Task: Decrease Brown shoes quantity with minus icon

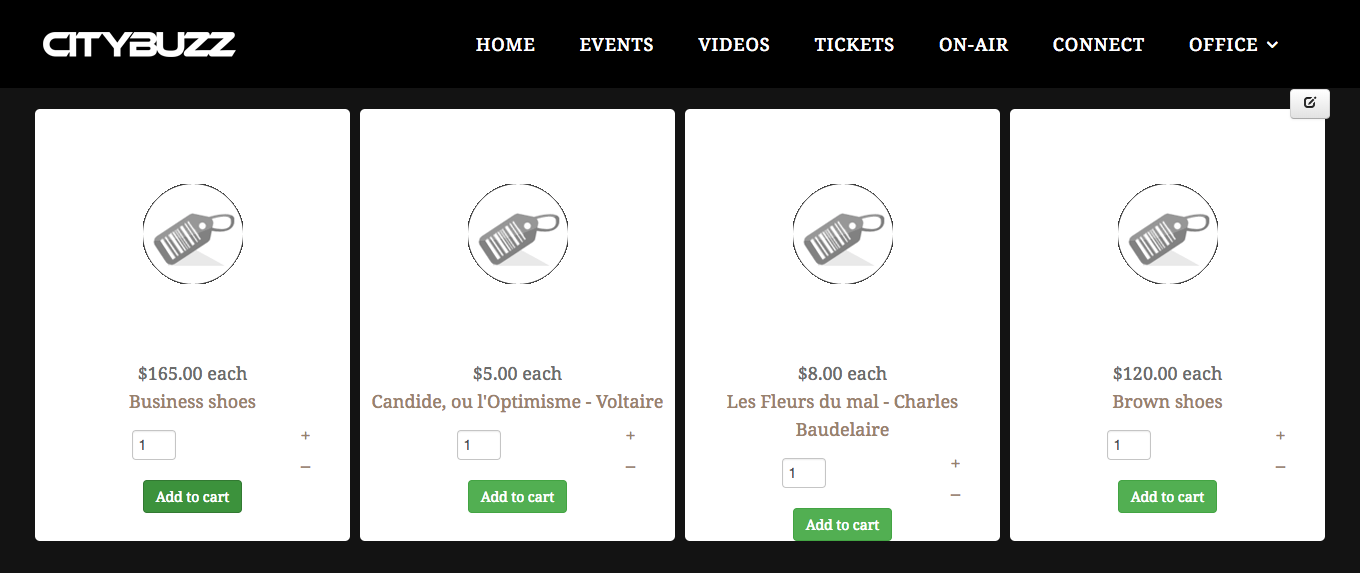Action: tap(1280, 467)
